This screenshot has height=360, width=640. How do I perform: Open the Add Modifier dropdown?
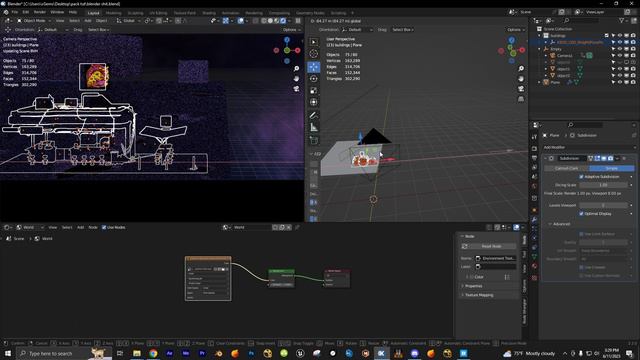point(589,147)
